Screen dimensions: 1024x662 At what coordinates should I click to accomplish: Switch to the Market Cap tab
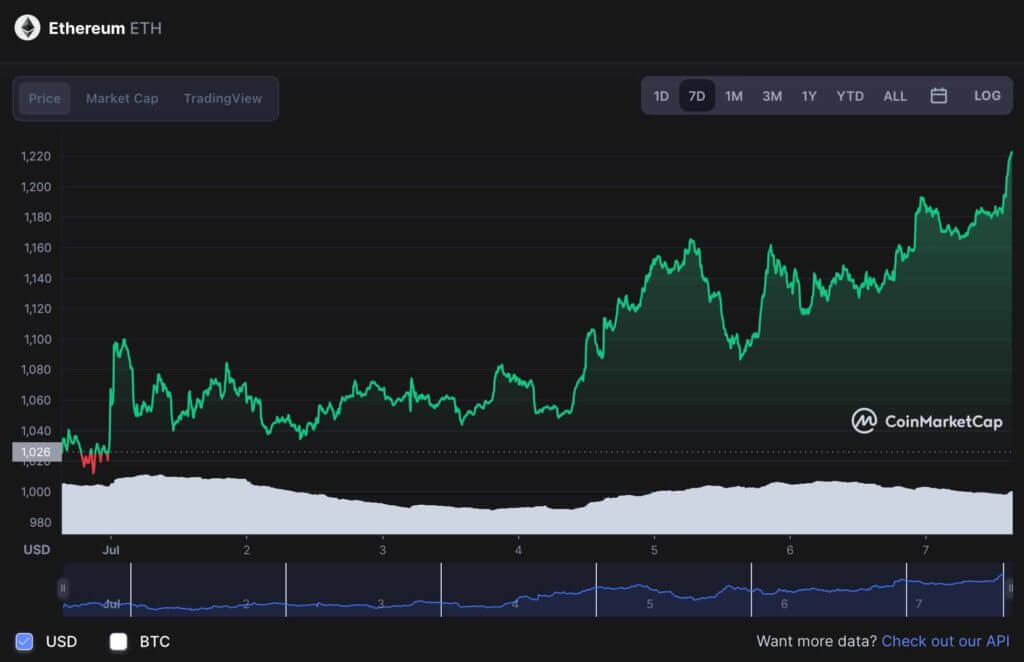point(122,99)
